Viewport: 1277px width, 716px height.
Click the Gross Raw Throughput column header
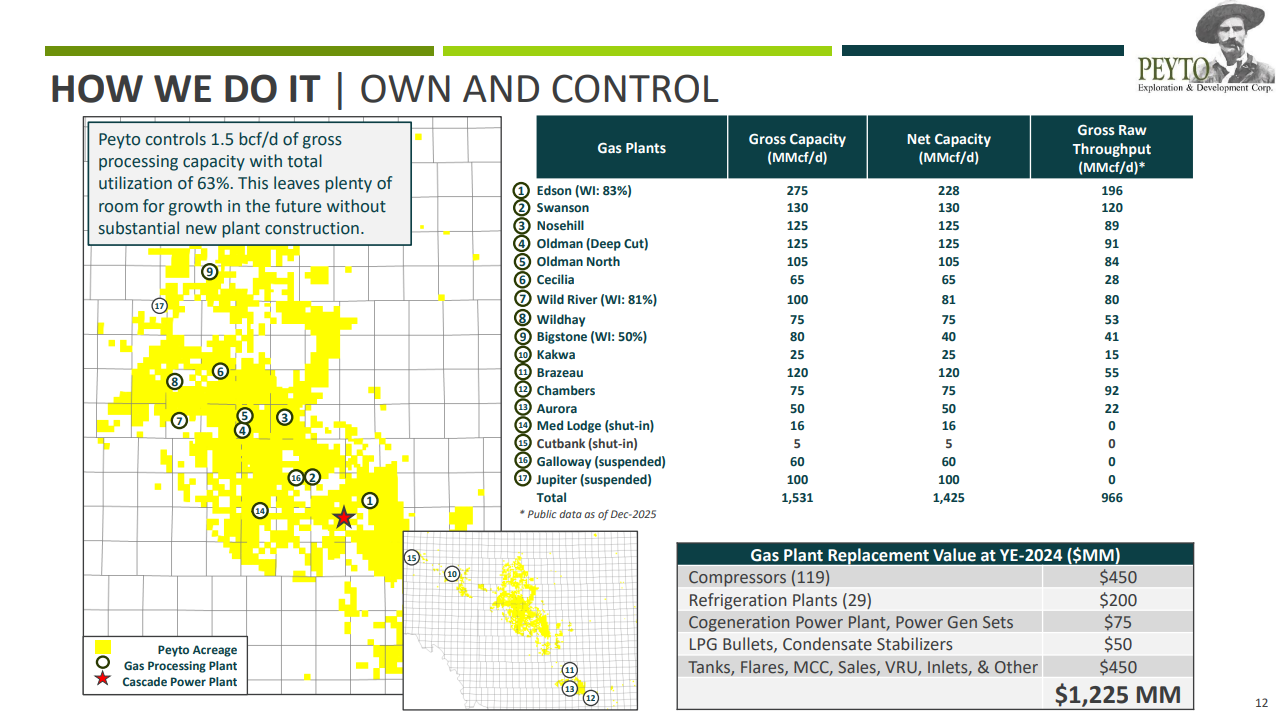(1111, 148)
